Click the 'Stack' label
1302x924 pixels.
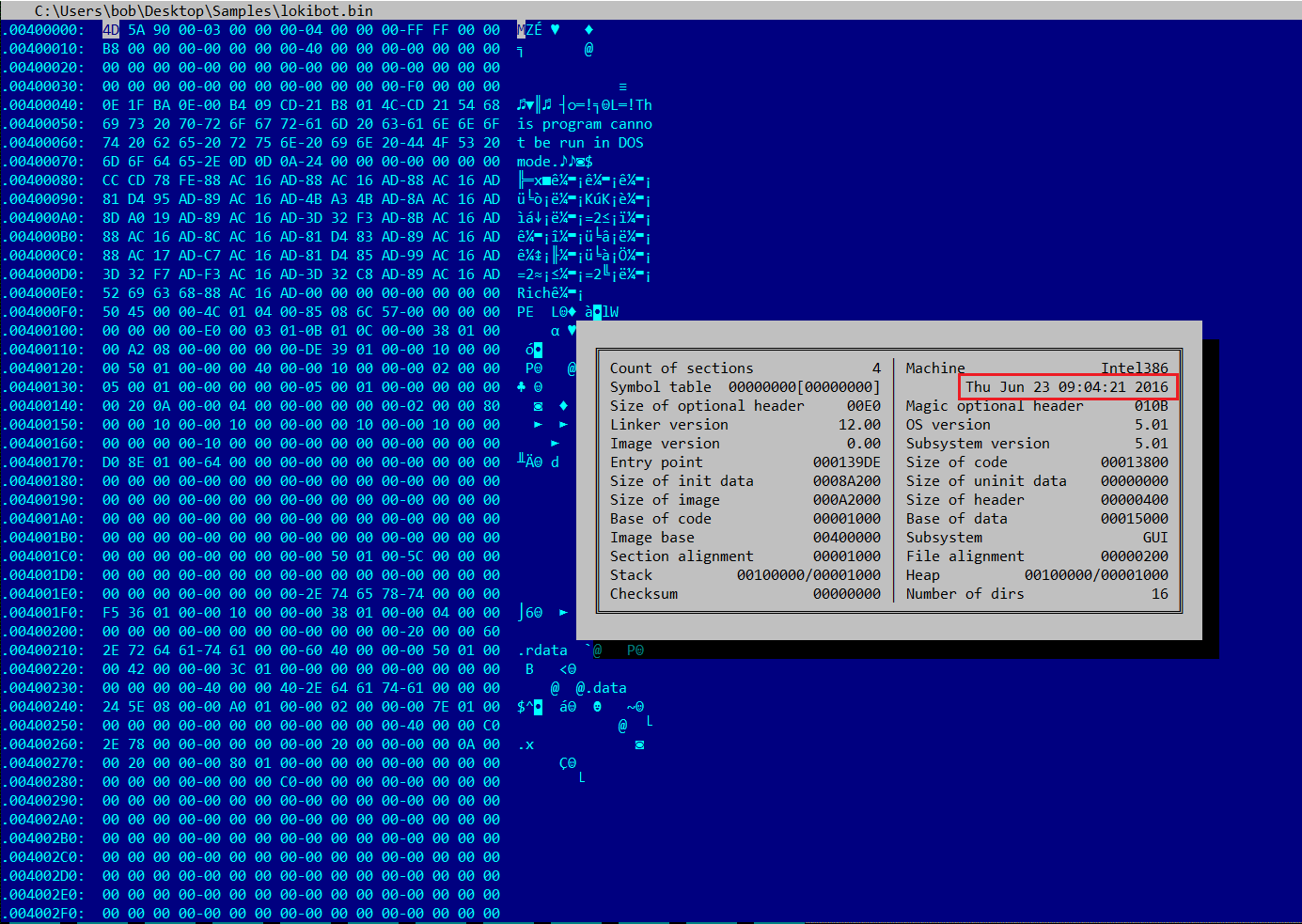[631, 575]
